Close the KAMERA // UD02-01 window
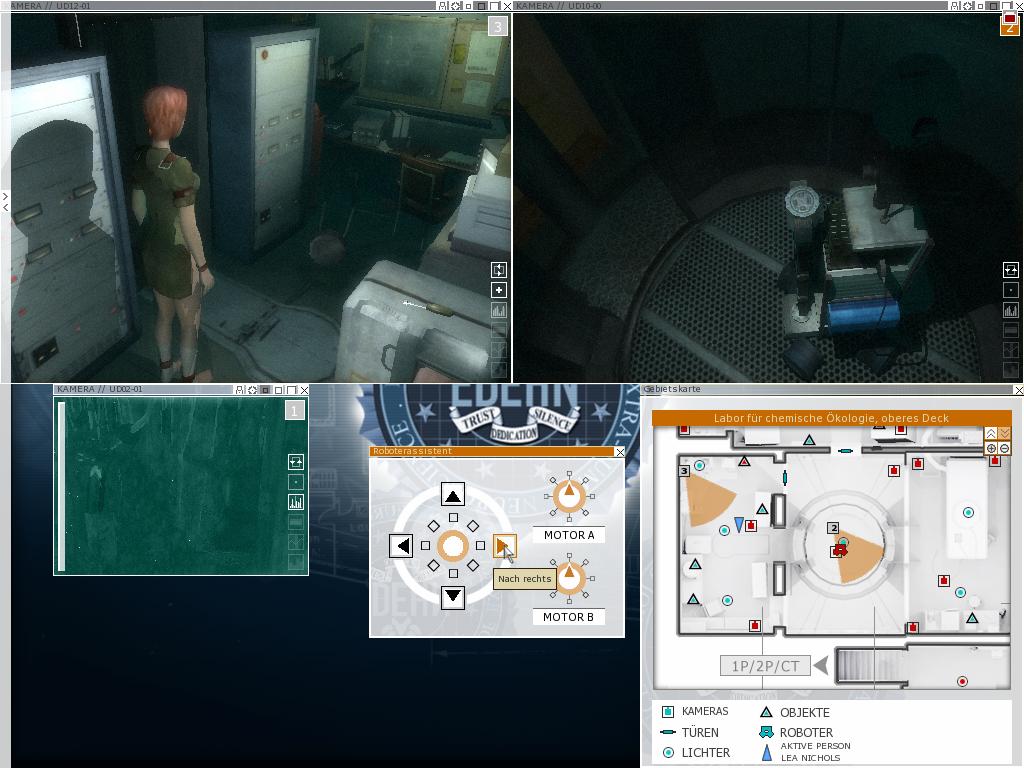This screenshot has width=1024, height=768. point(304,390)
